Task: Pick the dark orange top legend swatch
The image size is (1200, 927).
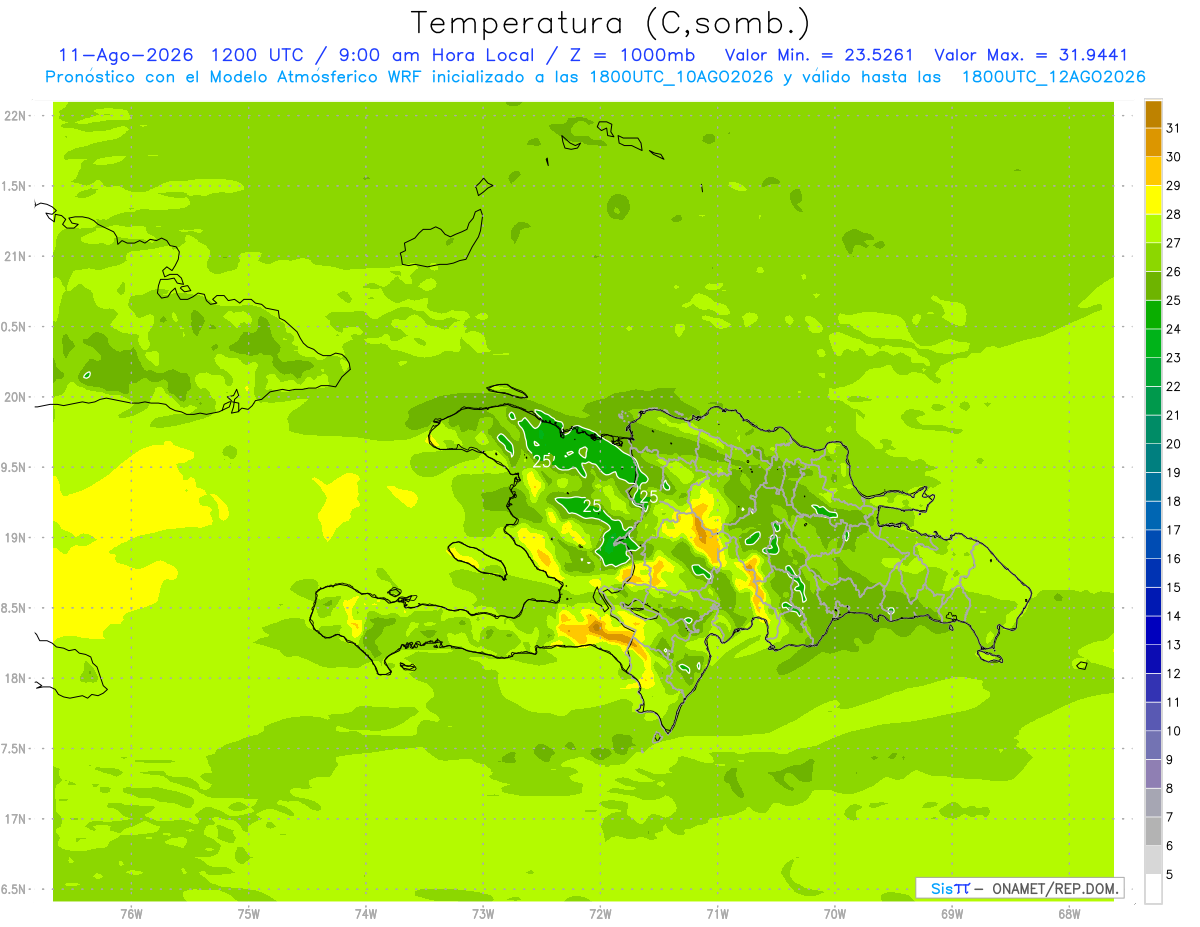Action: point(1153,114)
